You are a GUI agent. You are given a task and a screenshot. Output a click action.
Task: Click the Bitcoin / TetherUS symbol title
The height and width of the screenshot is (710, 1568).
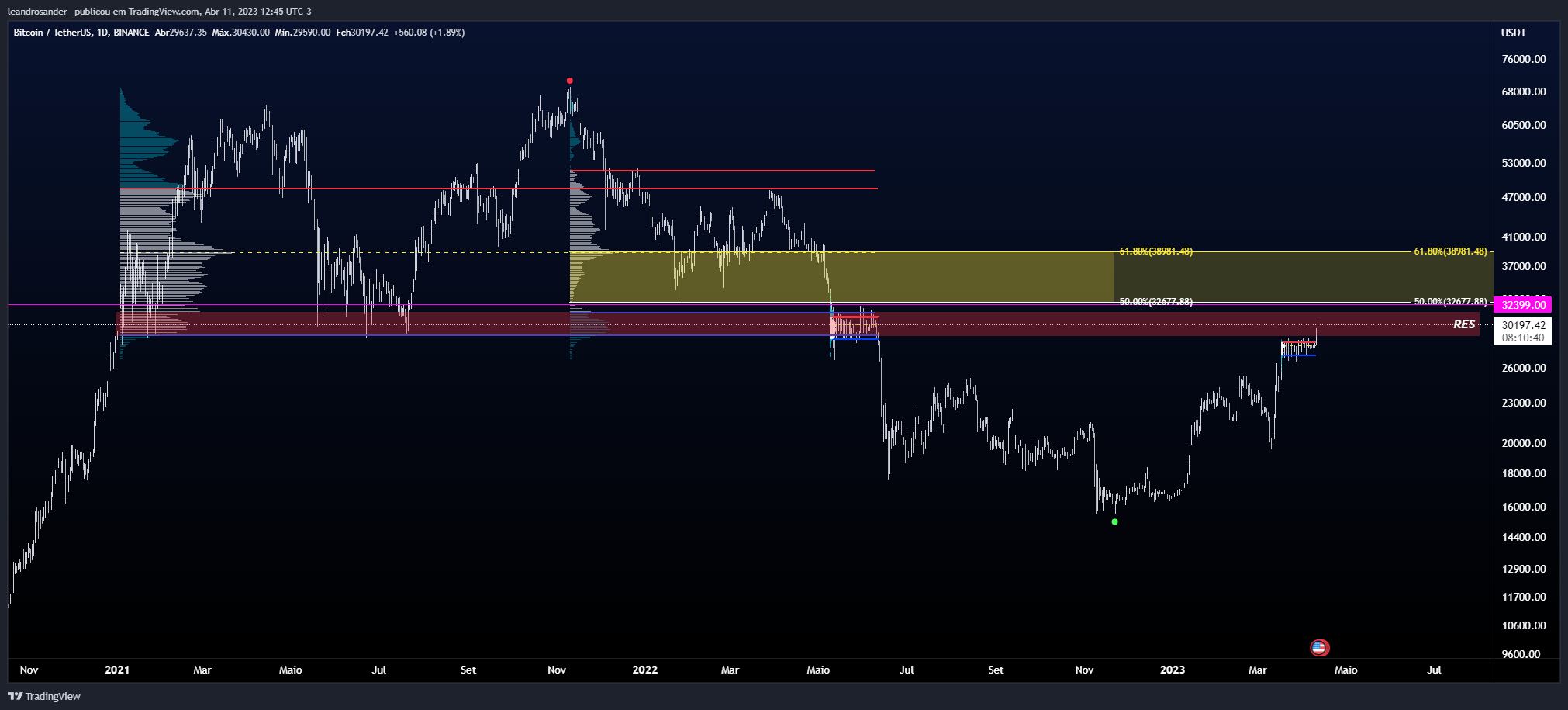(x=81, y=33)
